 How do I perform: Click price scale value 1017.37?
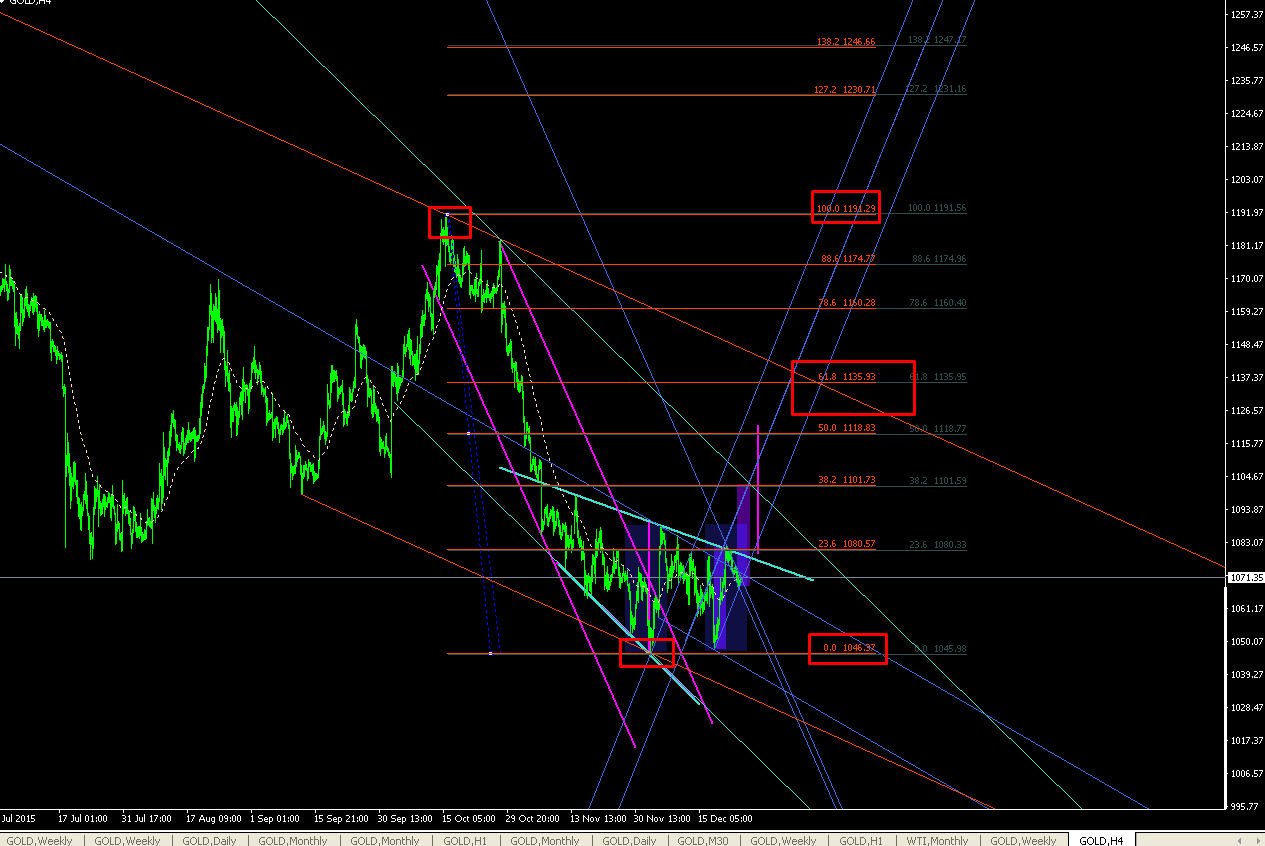(1246, 740)
